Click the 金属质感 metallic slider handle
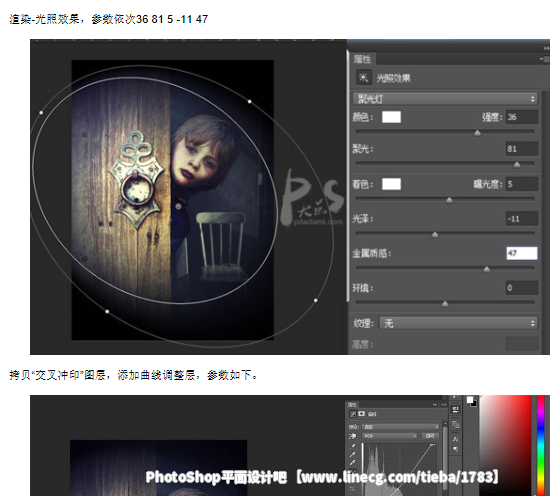Image resolution: width=554 pixels, height=496 pixels. pos(487,270)
